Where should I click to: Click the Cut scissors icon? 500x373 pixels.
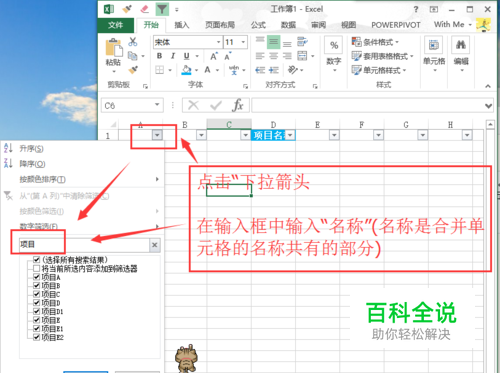tap(133, 42)
